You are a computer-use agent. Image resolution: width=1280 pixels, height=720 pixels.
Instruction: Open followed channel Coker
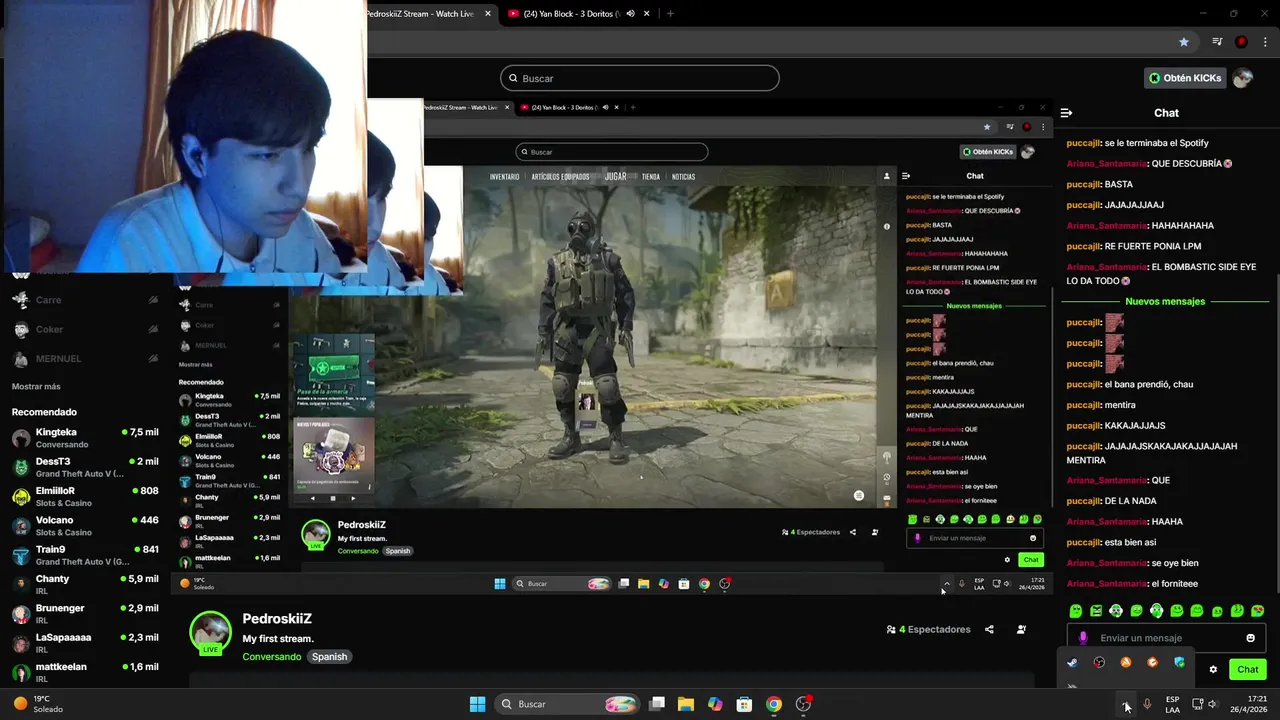point(85,329)
